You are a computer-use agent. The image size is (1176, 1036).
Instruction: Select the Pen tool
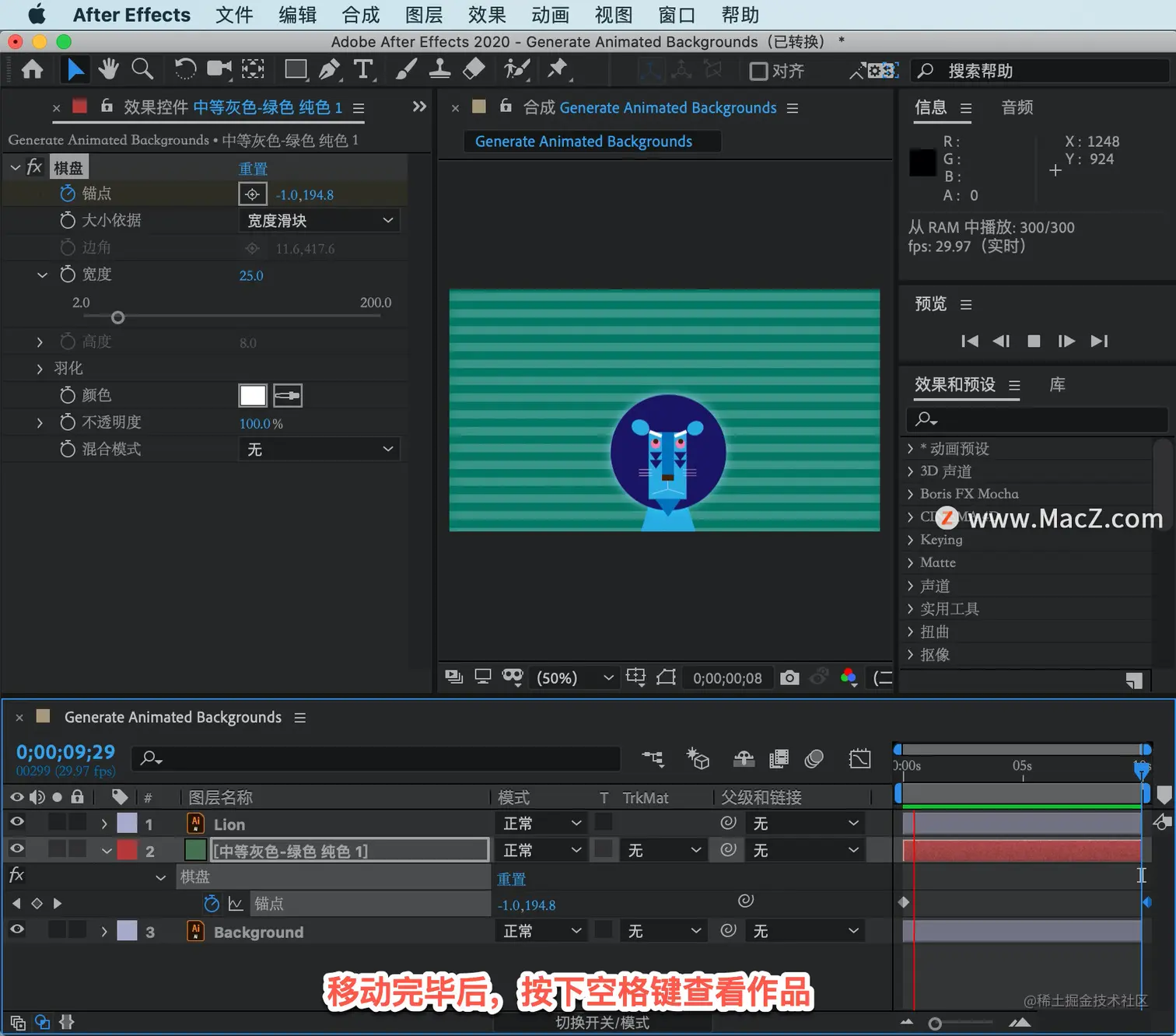tap(330, 70)
